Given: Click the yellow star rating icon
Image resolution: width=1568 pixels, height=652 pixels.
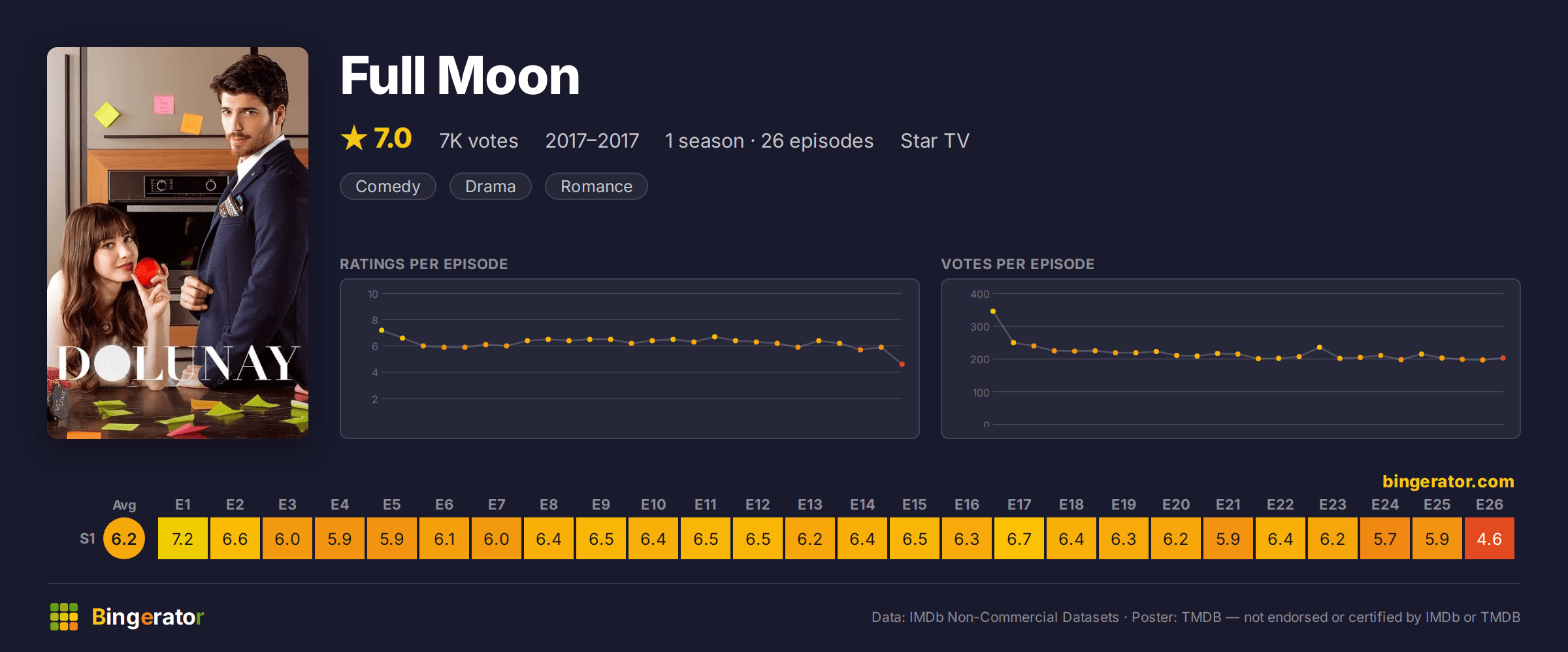Looking at the screenshot, I should [x=354, y=139].
